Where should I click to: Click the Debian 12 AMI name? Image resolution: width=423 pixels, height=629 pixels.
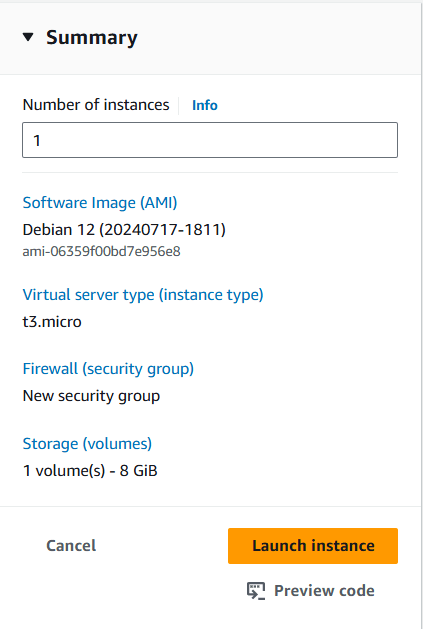tap(124, 230)
